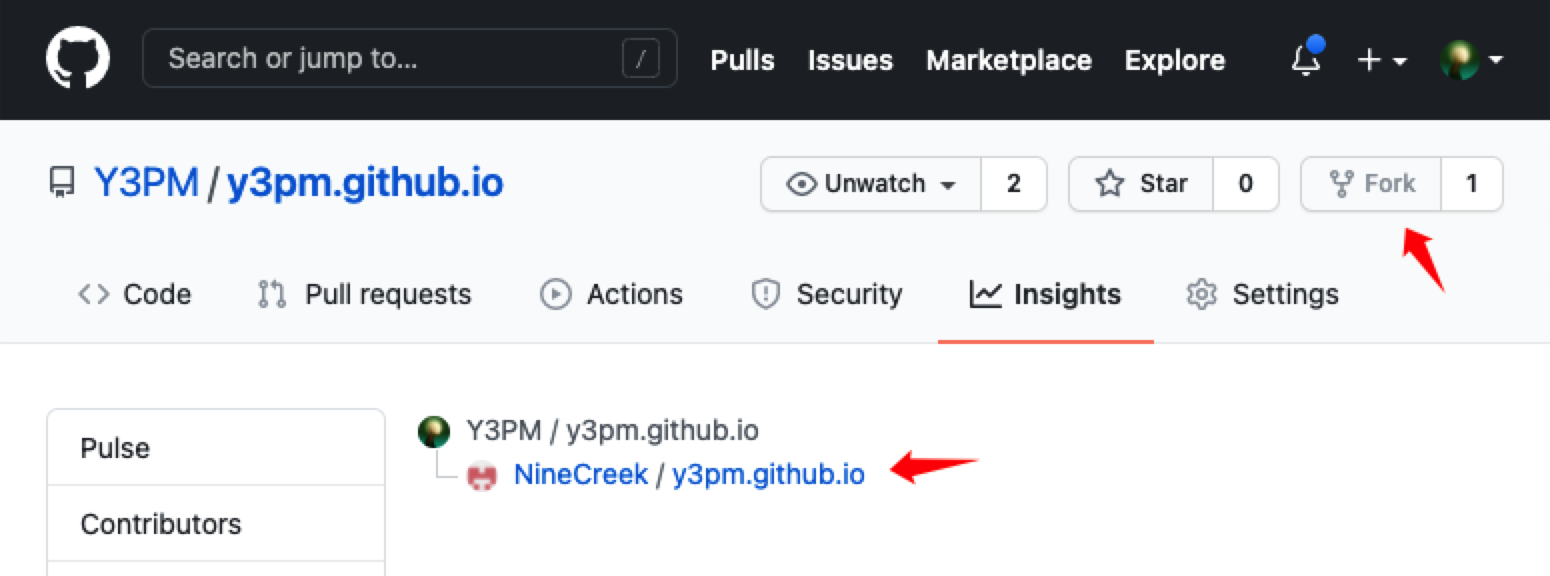Click the slash shortcut key icon
The width and height of the screenshot is (1550, 576).
[641, 59]
